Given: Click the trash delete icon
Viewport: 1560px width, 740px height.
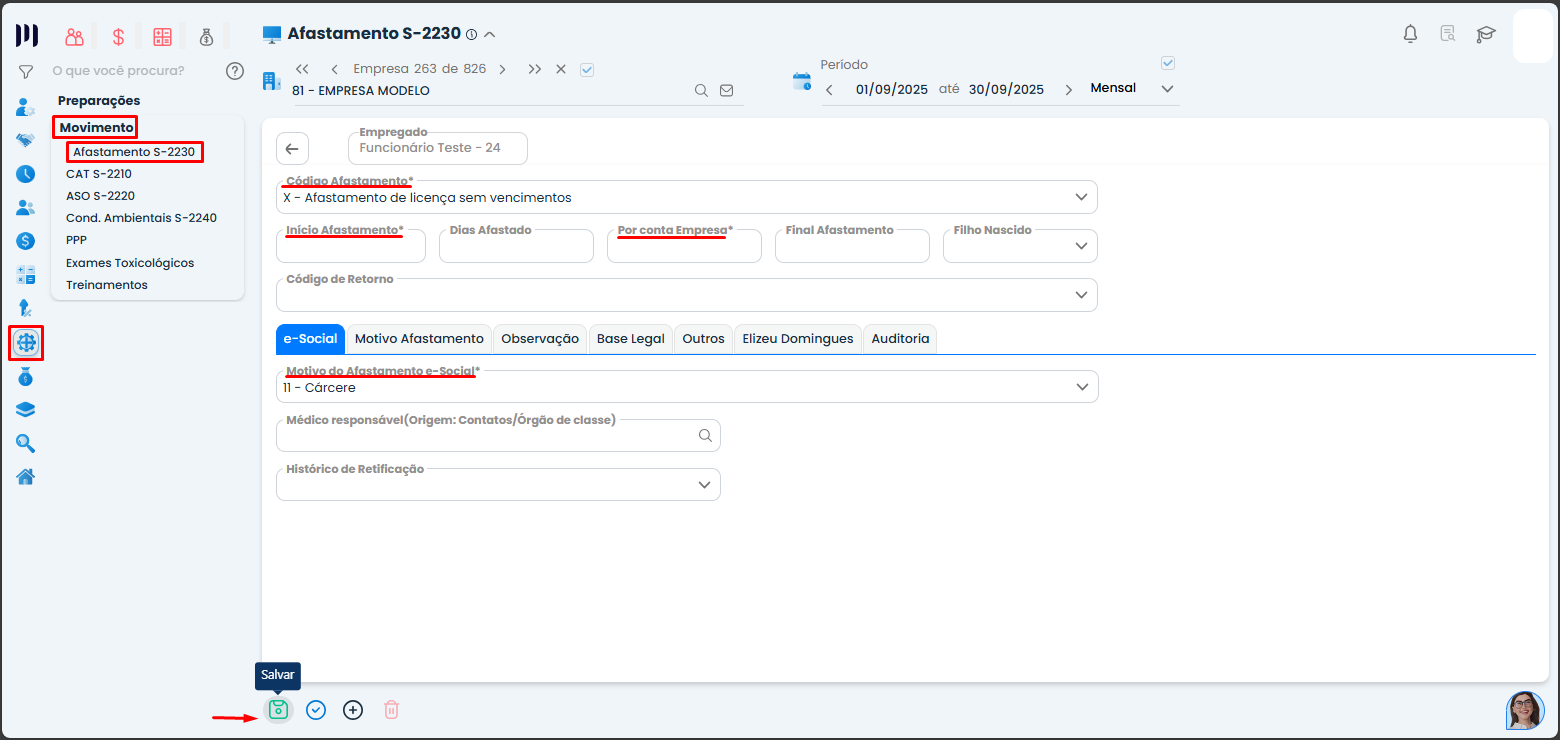Looking at the screenshot, I should [392, 710].
